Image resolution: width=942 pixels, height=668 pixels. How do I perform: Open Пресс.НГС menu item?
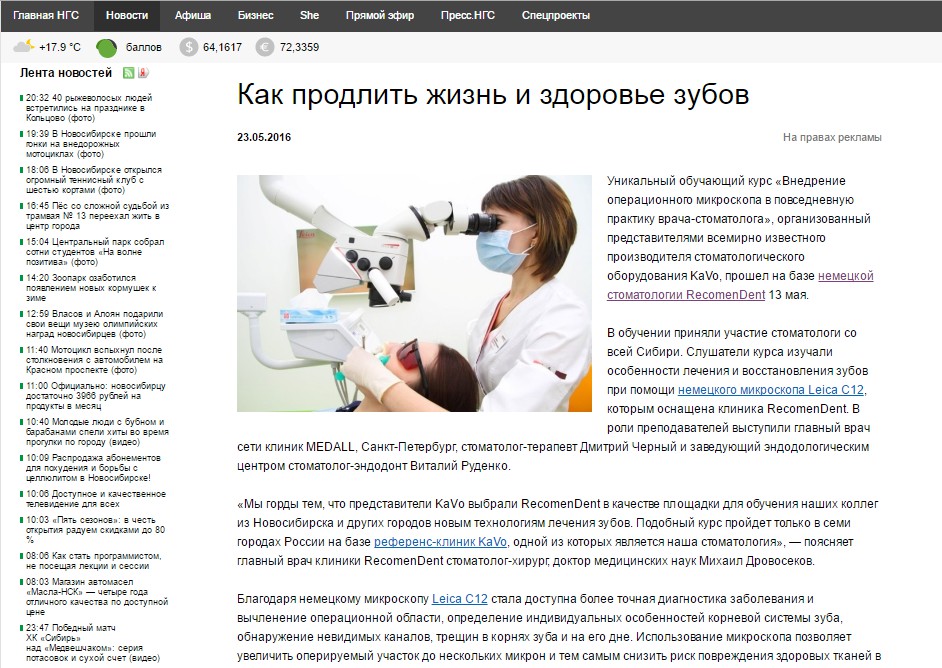[x=467, y=16]
